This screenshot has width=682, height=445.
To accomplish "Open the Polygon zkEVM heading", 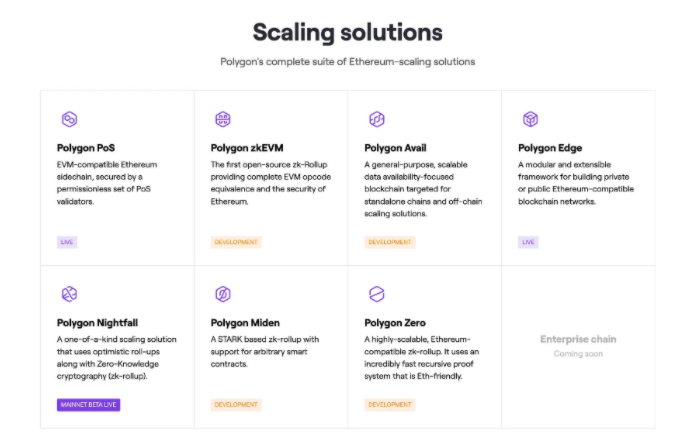I will click(247, 148).
